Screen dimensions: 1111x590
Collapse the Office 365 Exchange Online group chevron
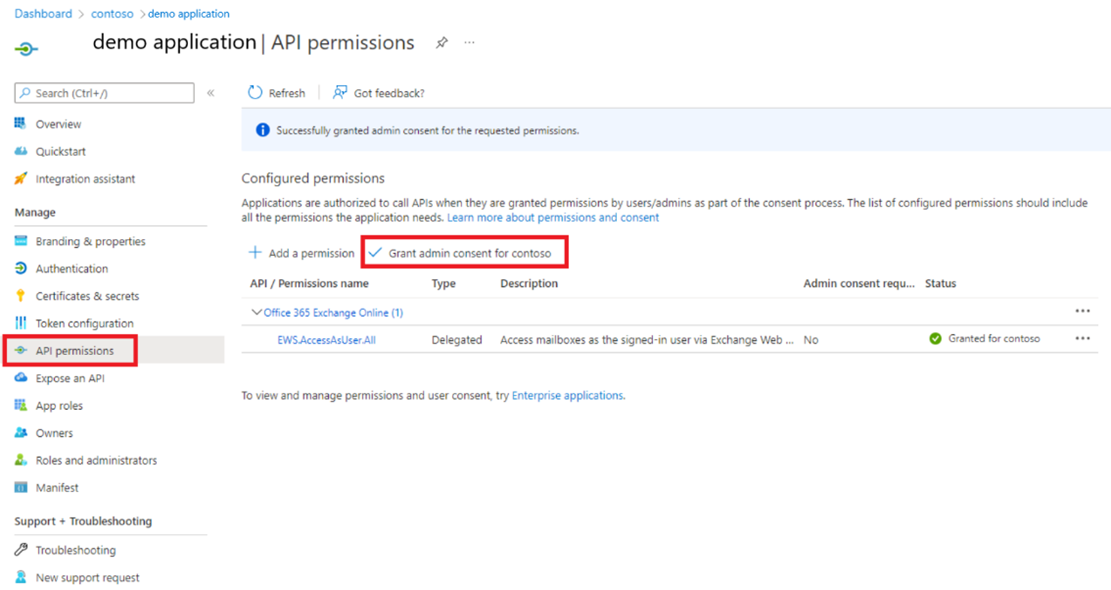pos(256,312)
